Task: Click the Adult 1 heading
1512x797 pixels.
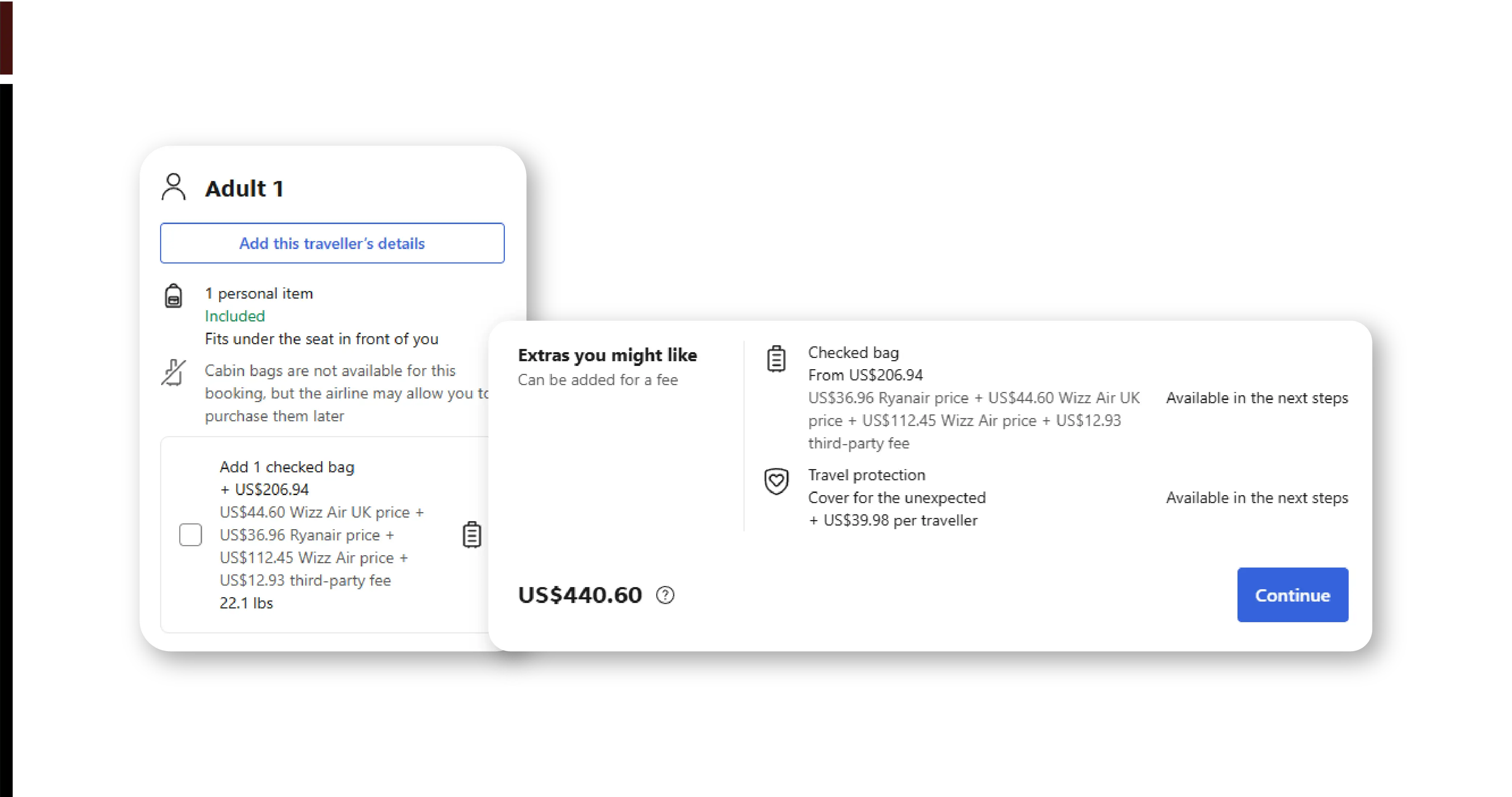Action: (x=244, y=189)
